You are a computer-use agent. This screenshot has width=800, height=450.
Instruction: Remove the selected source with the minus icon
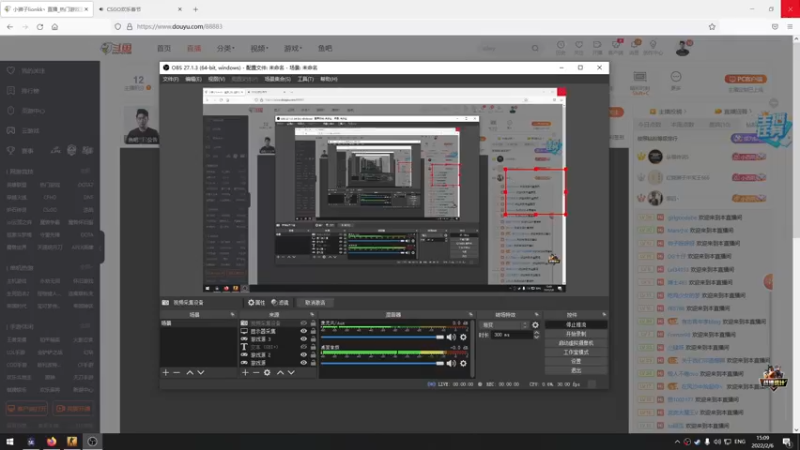tap(256, 372)
